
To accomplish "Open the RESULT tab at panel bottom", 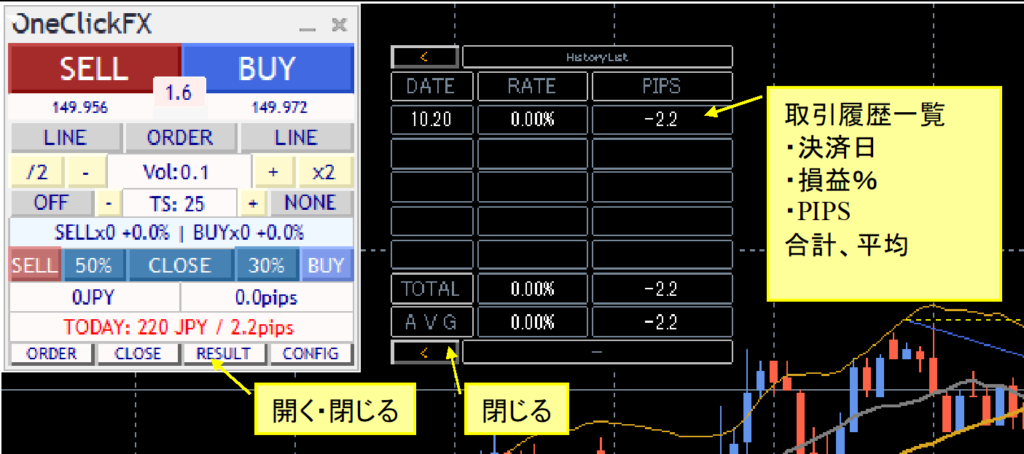I will (x=223, y=353).
